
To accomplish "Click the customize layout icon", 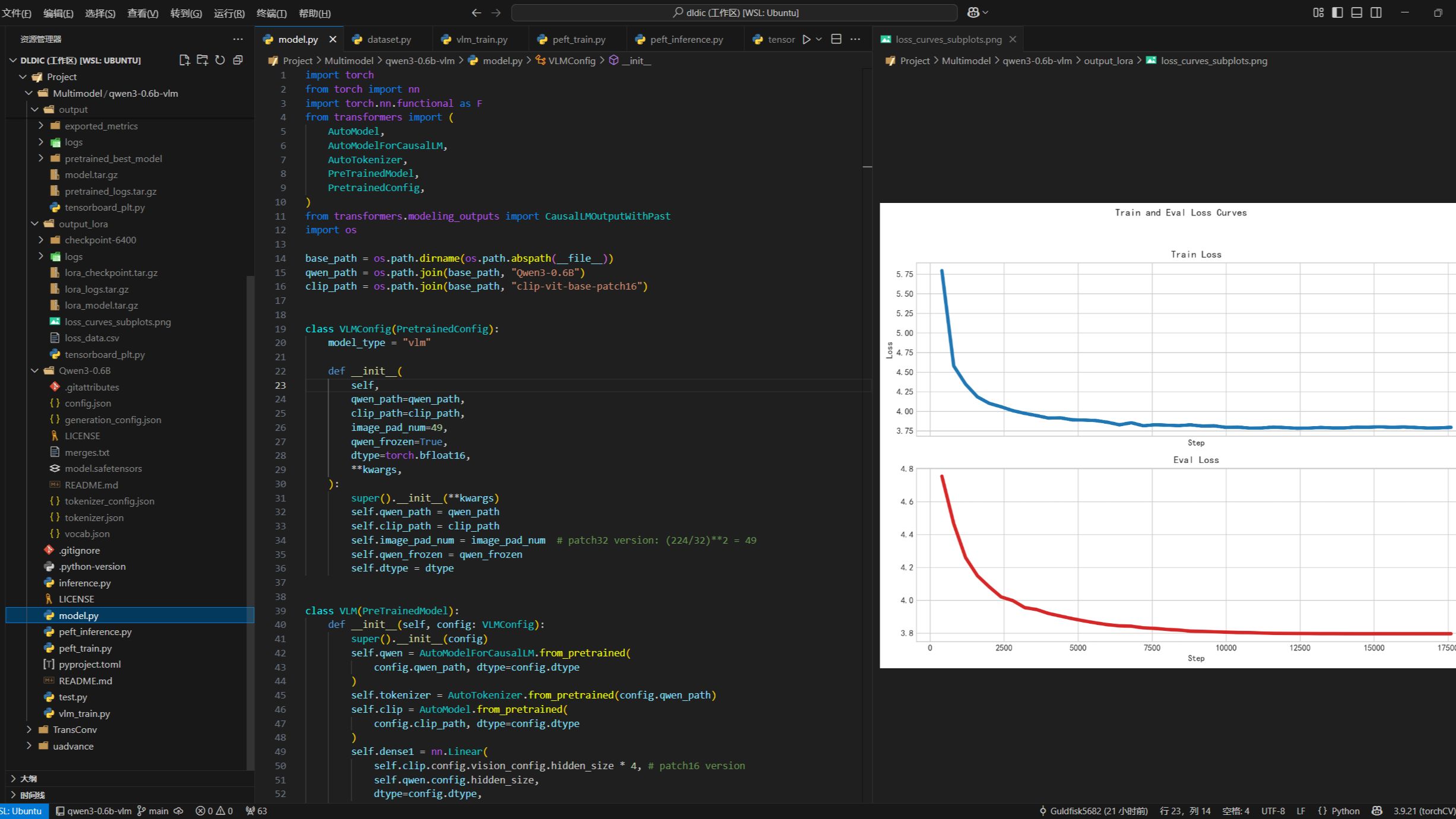I will [x=1318, y=12].
